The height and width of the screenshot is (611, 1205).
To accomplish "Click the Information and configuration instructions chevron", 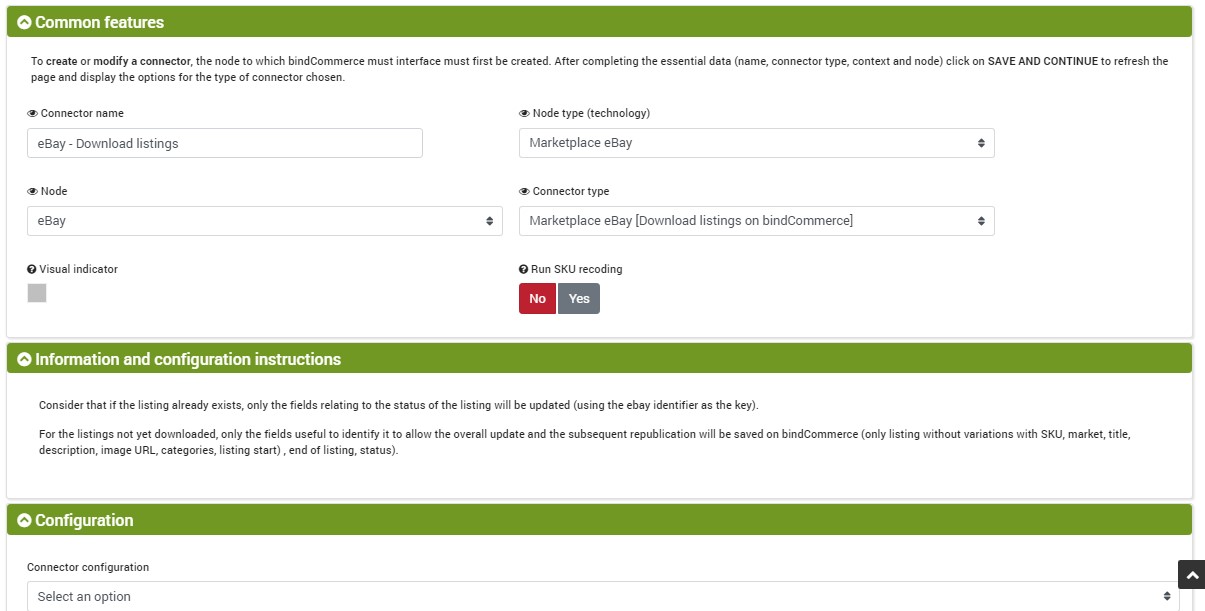I will point(24,359).
